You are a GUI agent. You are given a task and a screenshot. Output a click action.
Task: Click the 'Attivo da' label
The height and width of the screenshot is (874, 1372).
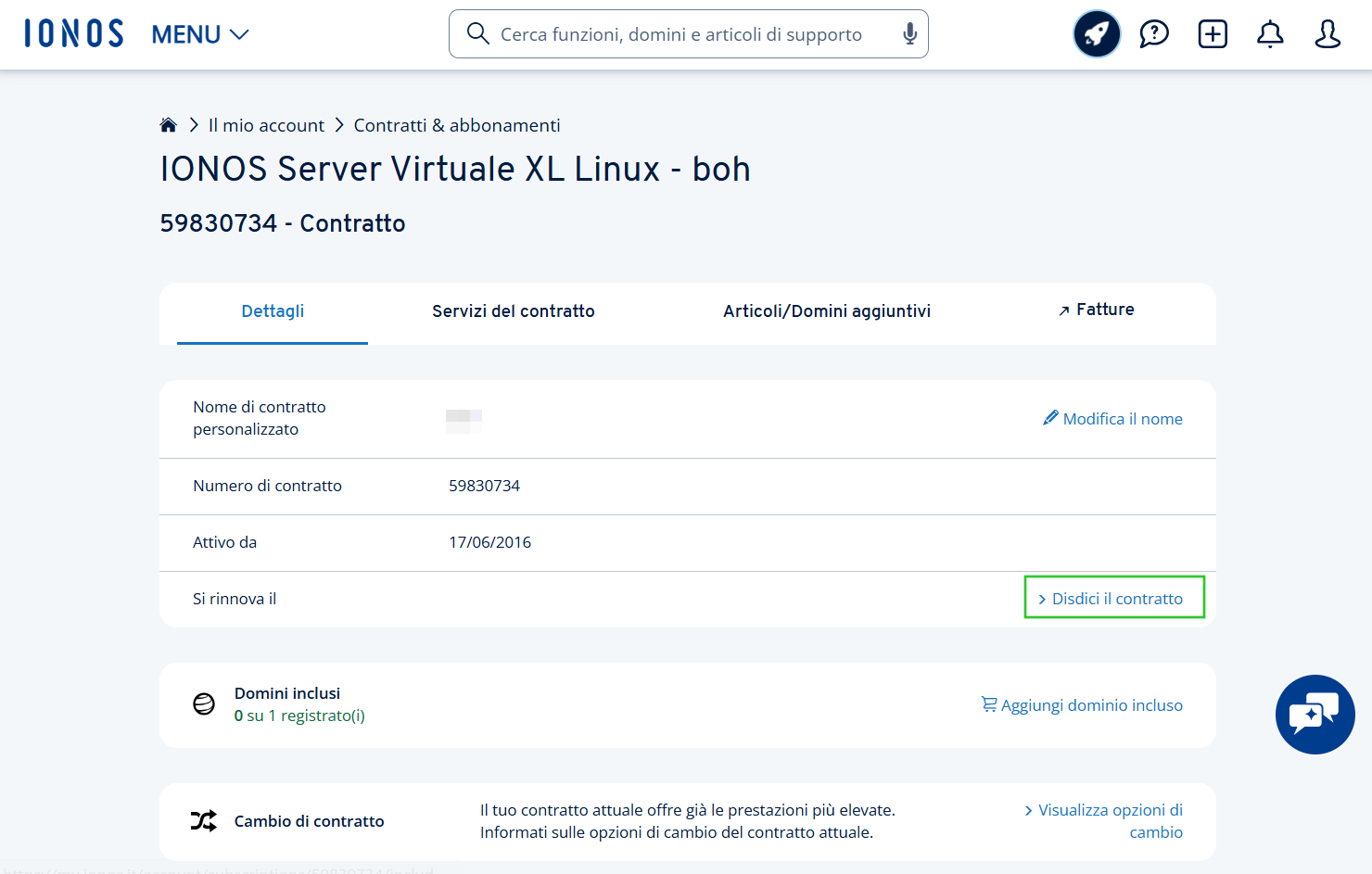[x=224, y=542]
